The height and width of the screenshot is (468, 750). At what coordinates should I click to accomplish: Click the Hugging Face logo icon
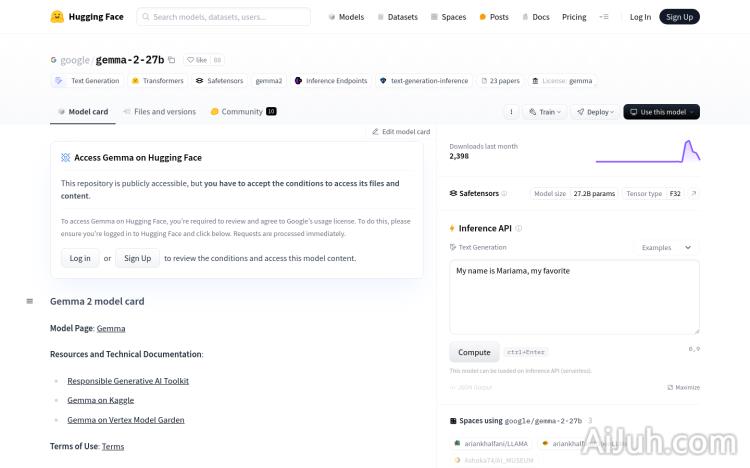[57, 17]
